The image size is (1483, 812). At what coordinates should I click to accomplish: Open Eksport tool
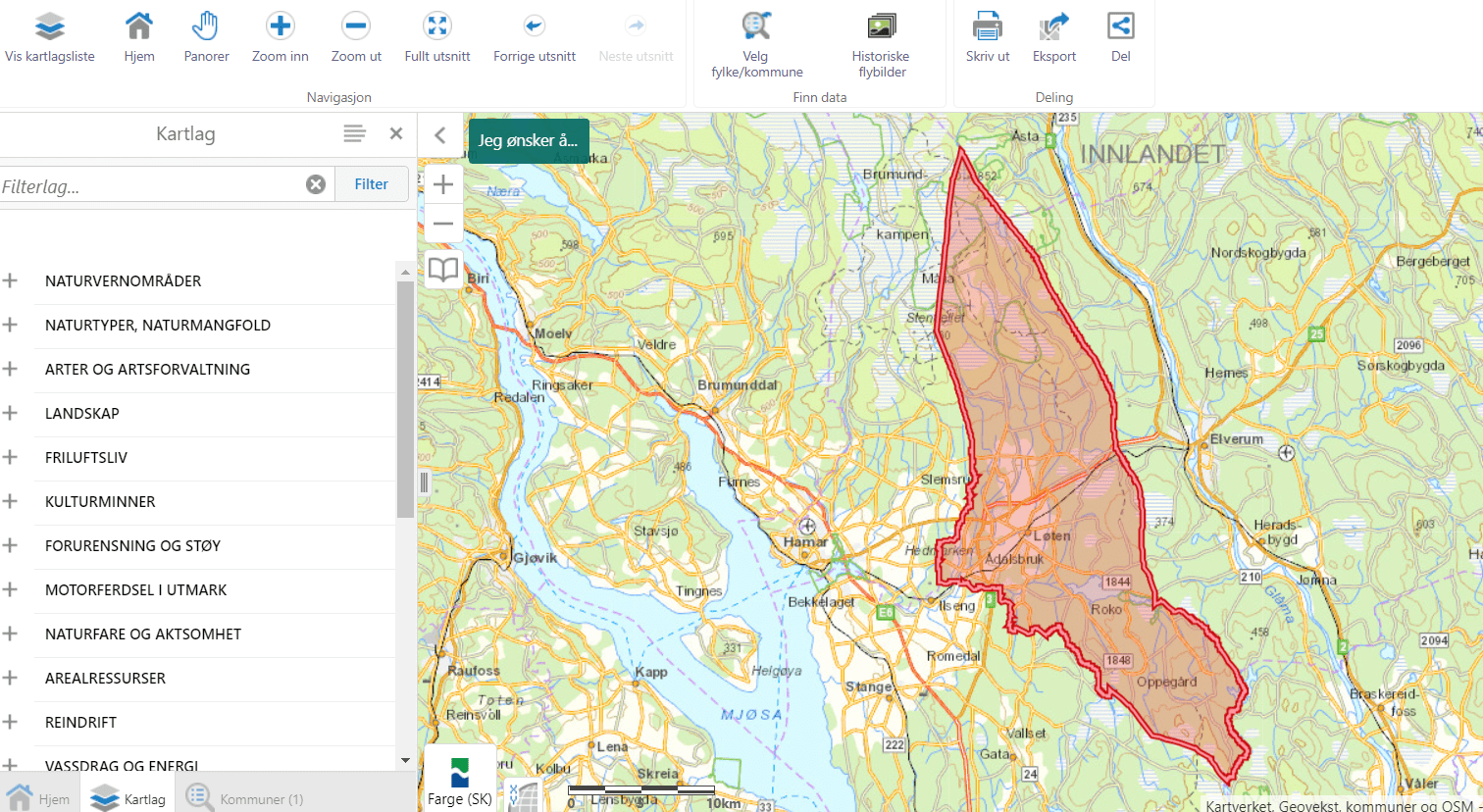click(x=1054, y=38)
